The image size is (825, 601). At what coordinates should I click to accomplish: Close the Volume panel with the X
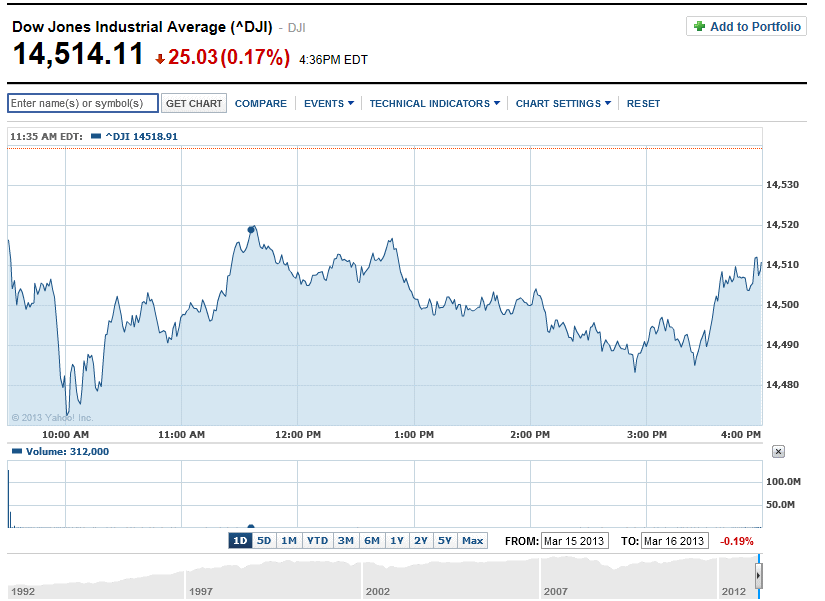click(779, 452)
